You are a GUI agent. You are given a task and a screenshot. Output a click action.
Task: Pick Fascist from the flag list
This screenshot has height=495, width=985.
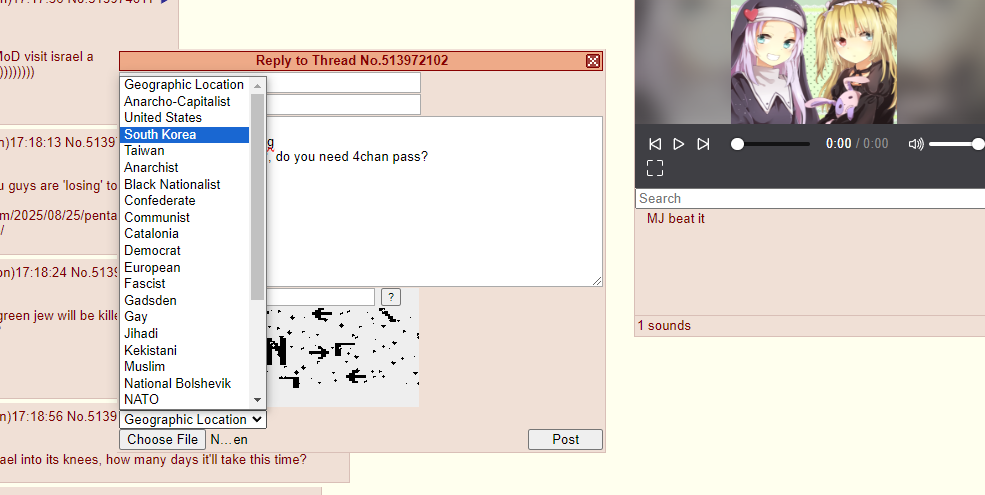(x=185, y=283)
